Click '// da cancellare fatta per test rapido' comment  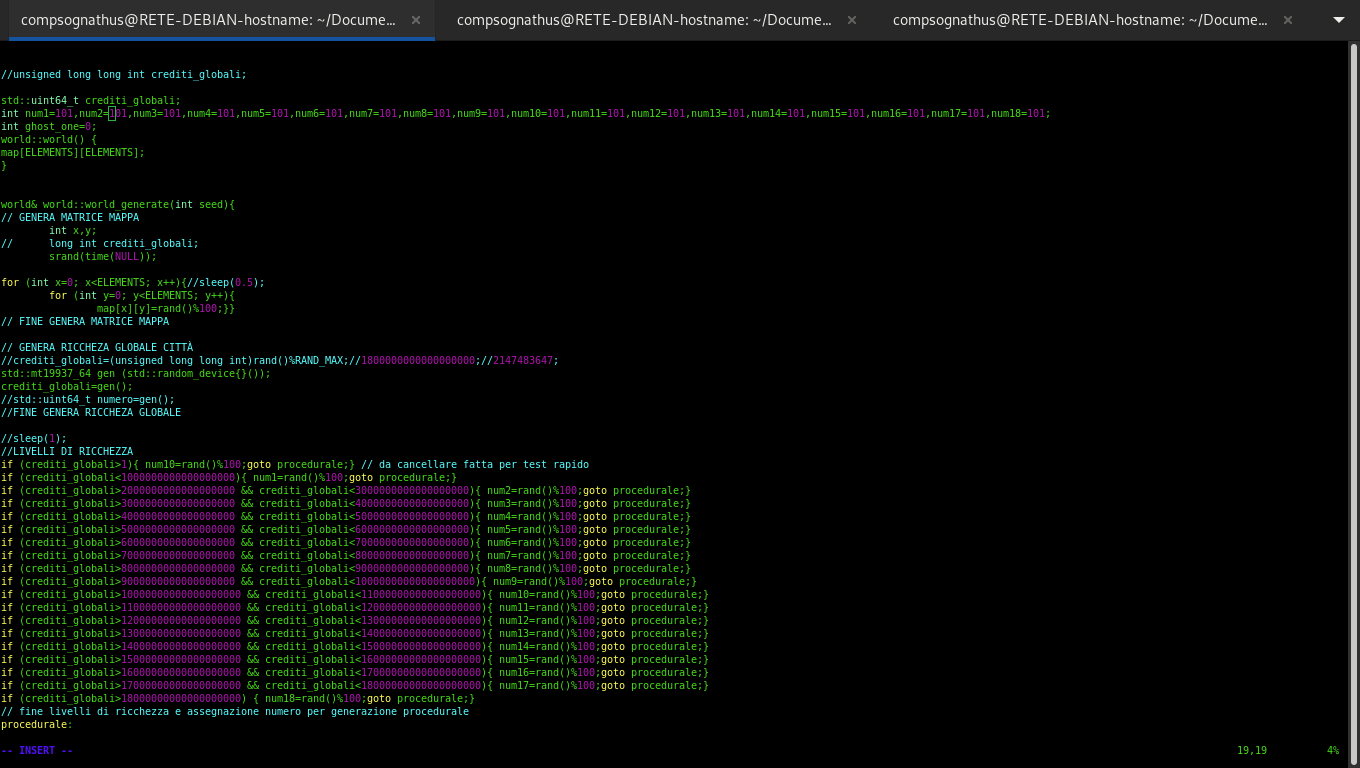click(x=475, y=464)
